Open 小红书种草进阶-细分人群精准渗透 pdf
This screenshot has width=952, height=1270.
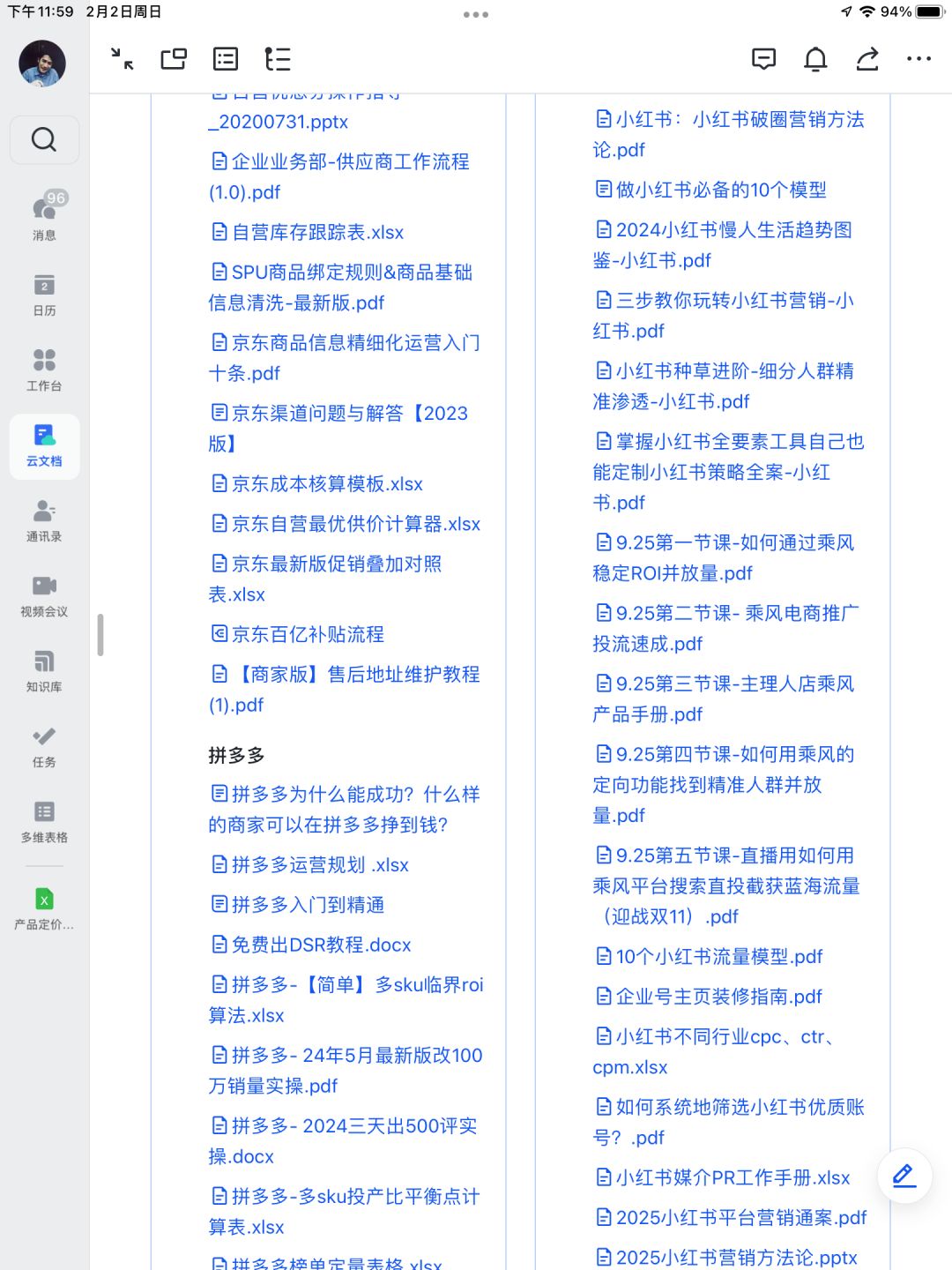[x=724, y=386]
